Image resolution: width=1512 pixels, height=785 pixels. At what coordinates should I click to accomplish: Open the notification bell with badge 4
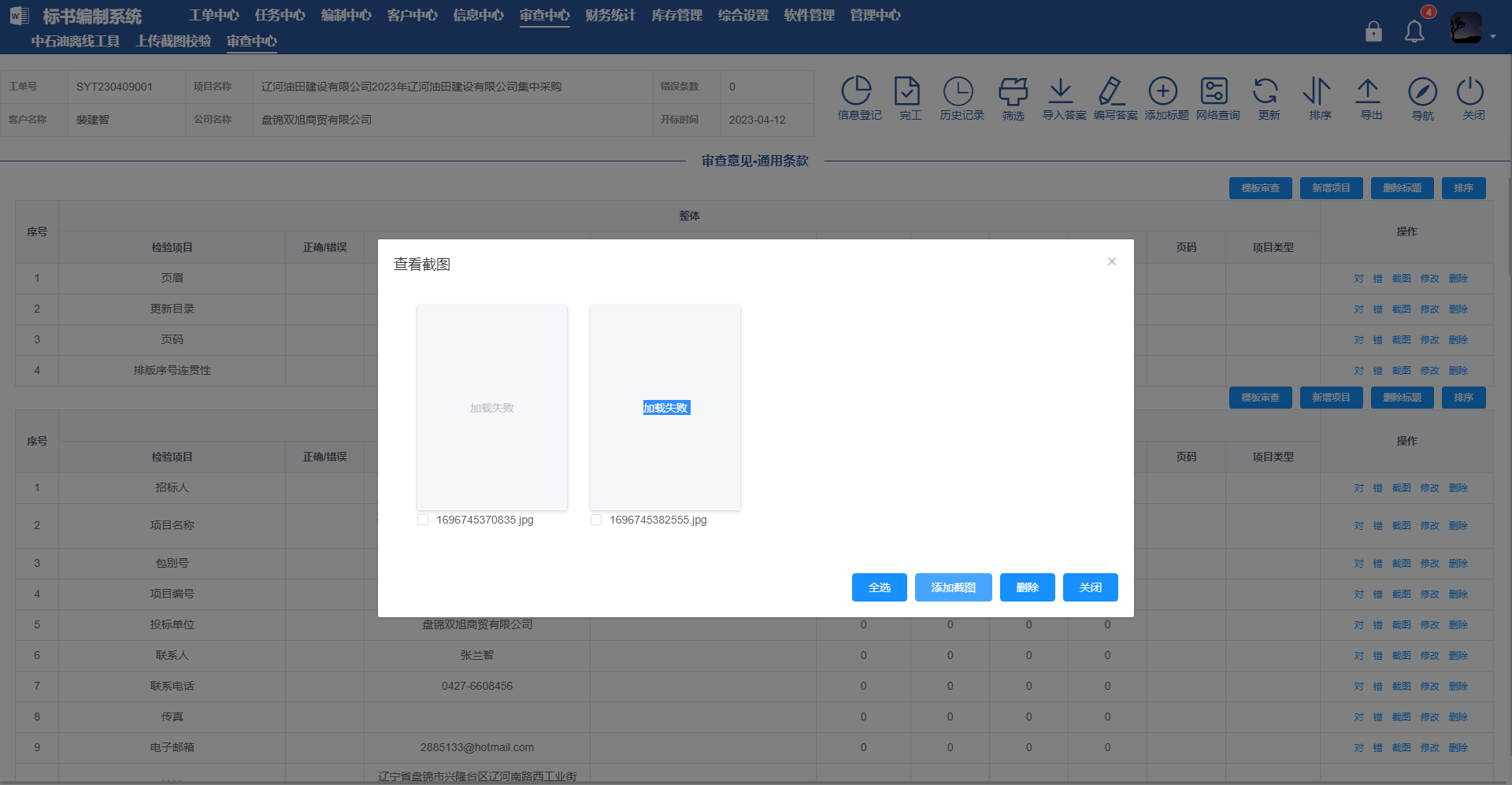[x=1414, y=31]
